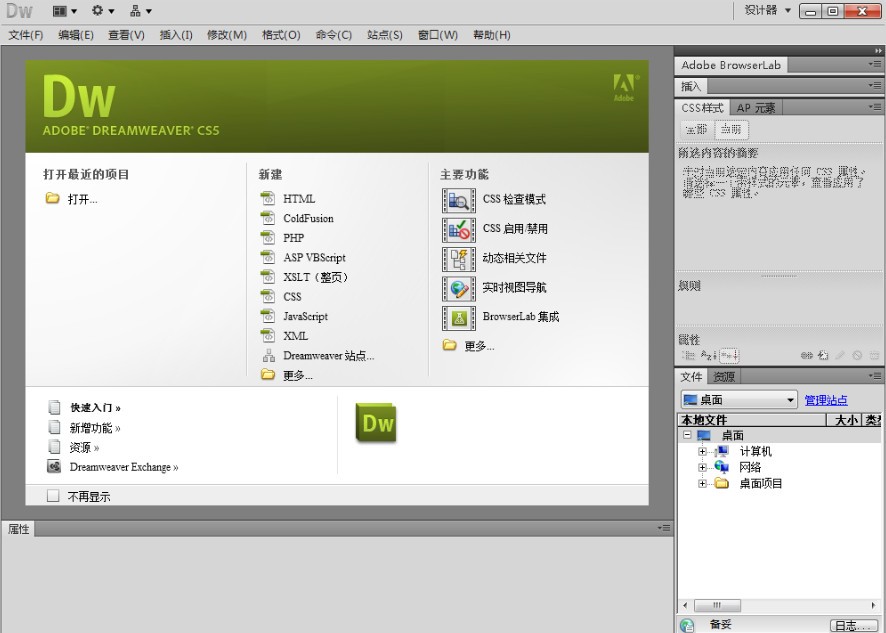Open the 插入(I) menu
Viewport: 886px width, 633px height.
(176, 35)
